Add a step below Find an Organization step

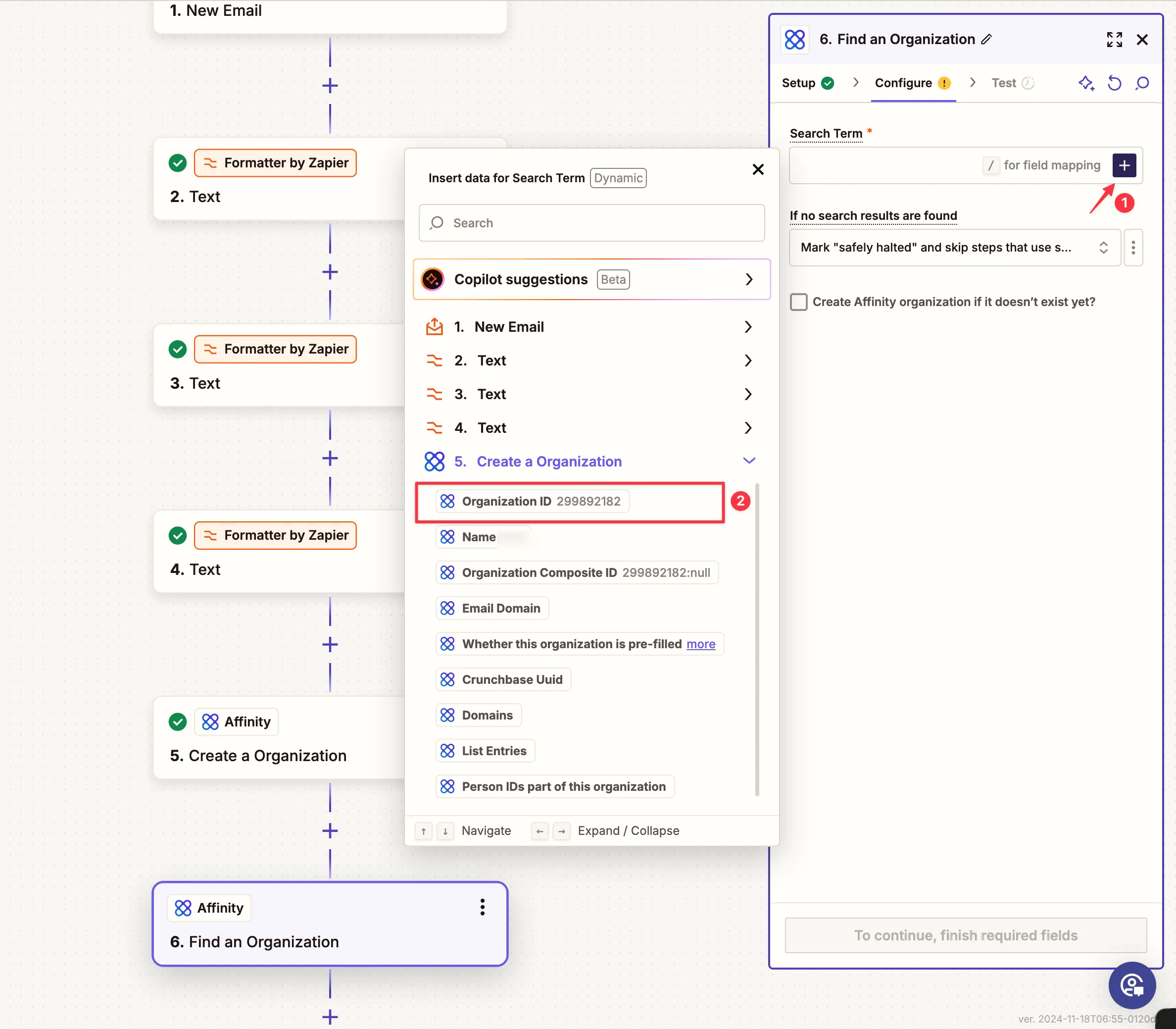(x=330, y=1017)
